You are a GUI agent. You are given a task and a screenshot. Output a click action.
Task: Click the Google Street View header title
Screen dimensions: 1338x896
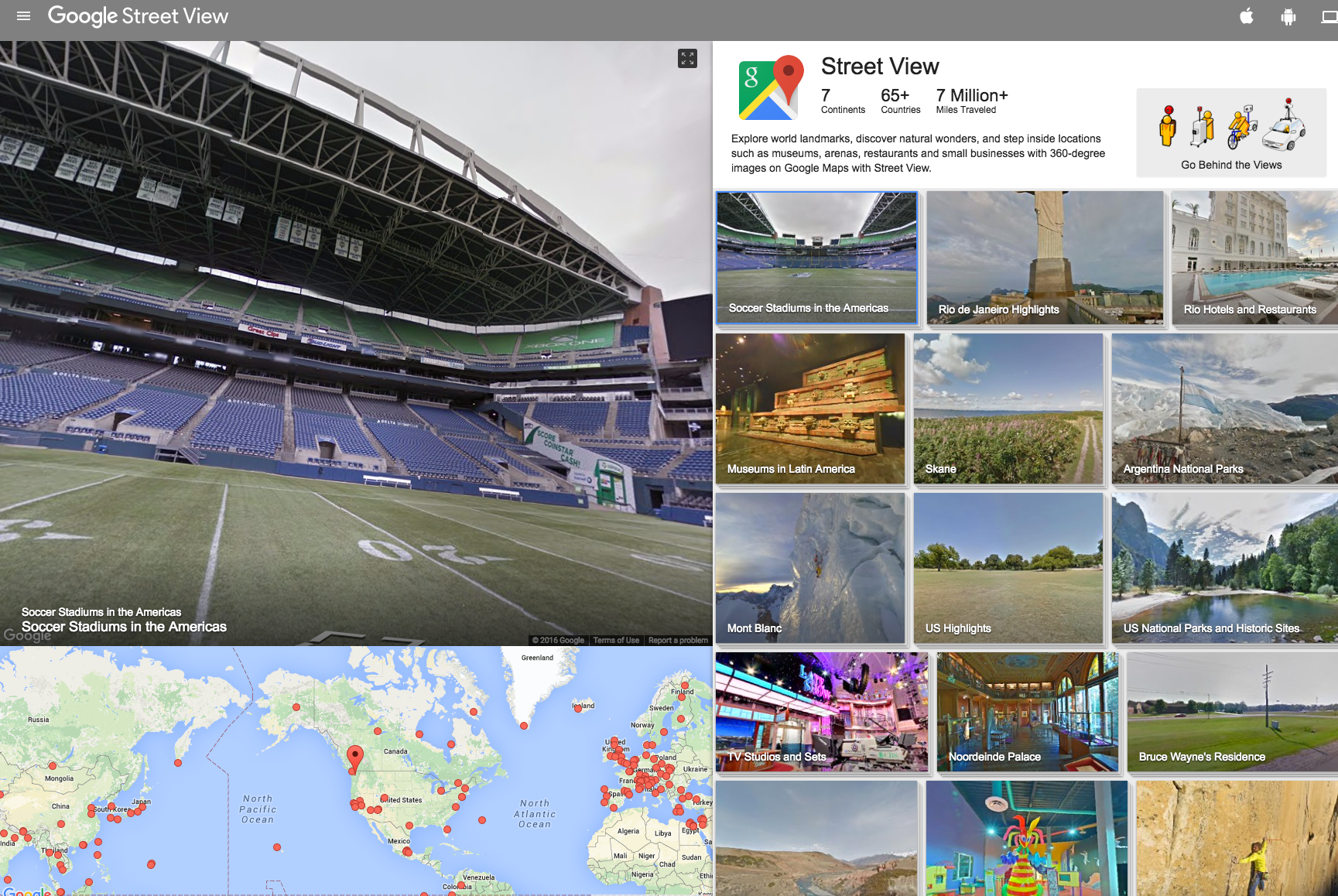pyautogui.click(x=138, y=16)
